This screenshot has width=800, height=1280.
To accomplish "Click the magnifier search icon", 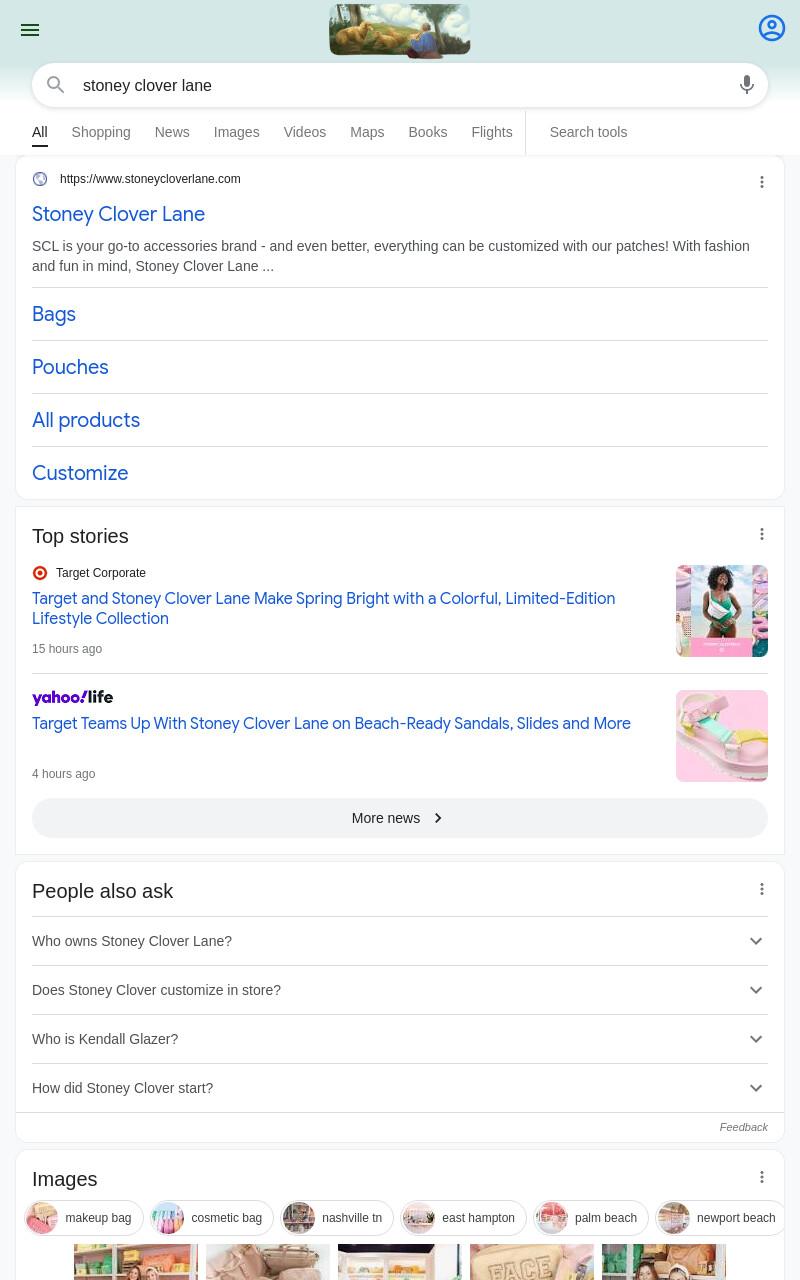I will [x=56, y=85].
